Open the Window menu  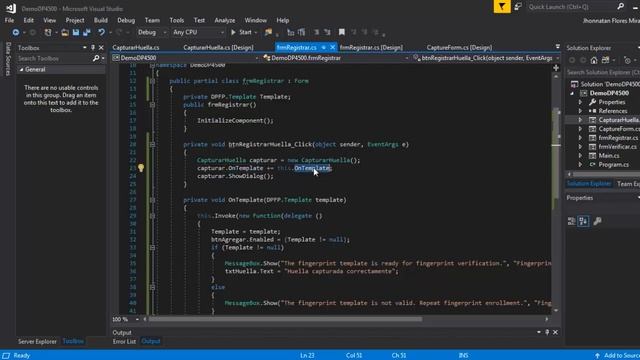(x=256, y=20)
